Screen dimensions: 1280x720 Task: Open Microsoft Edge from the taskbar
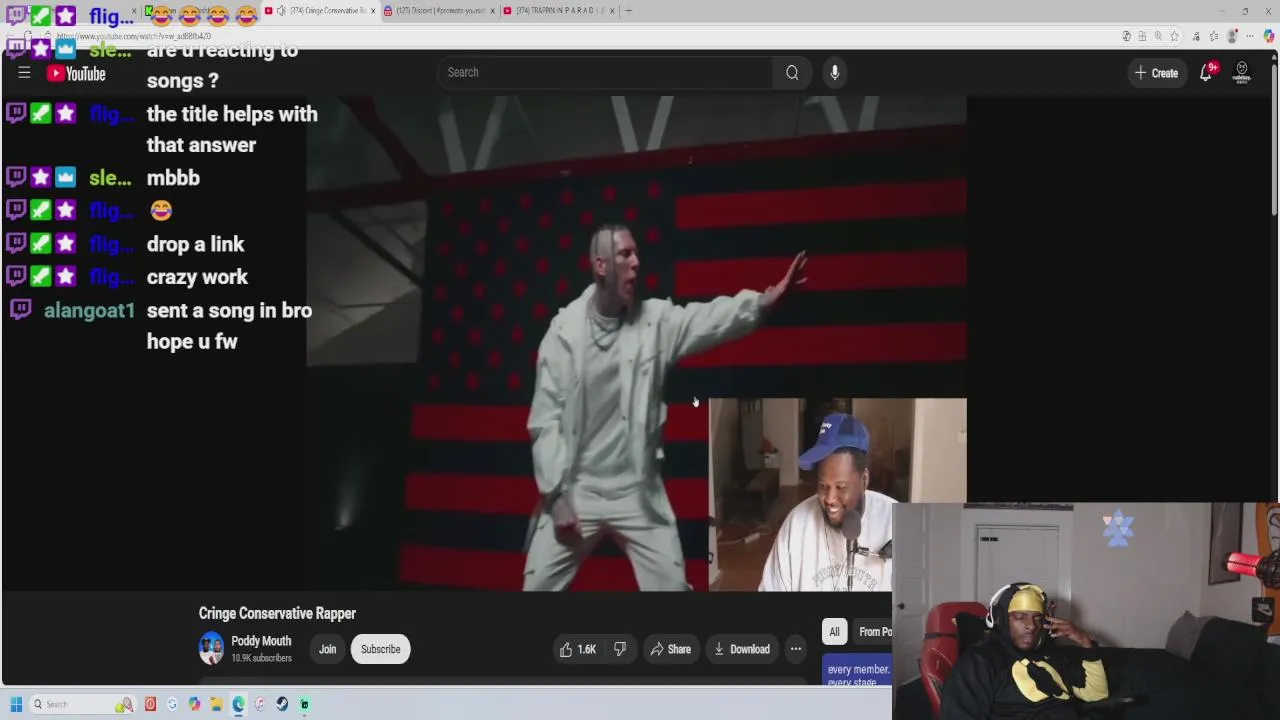coord(238,704)
